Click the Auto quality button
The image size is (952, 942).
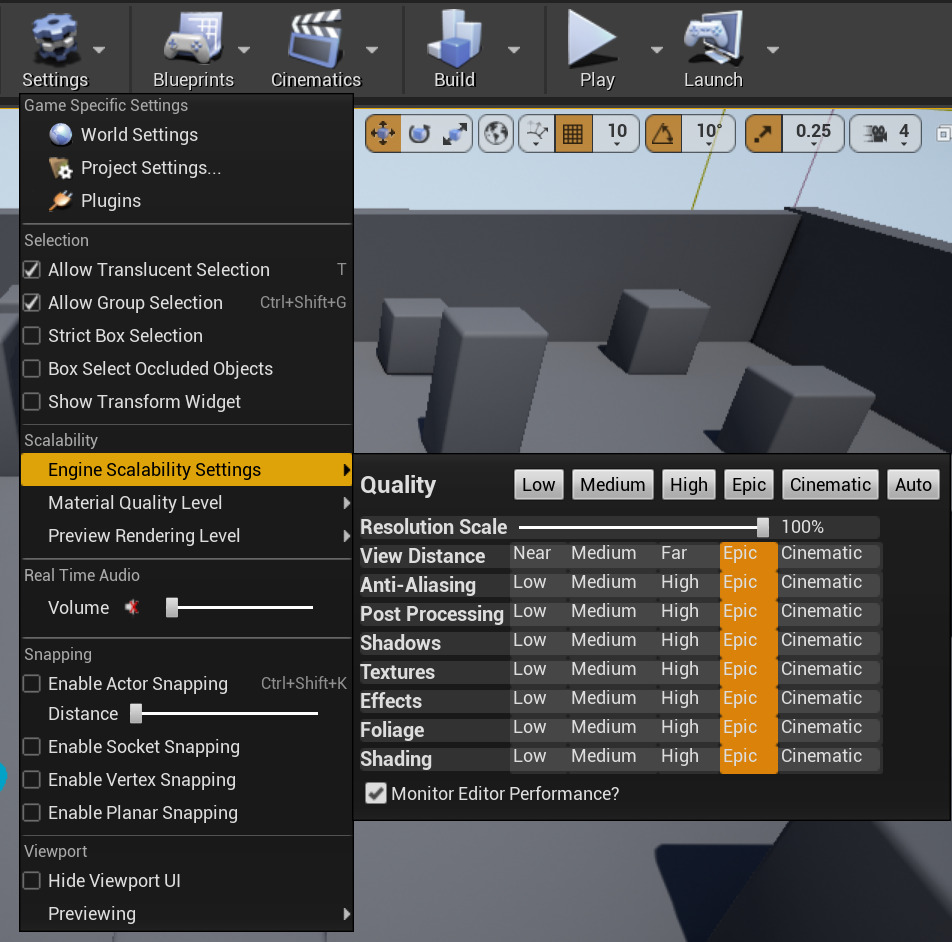[x=913, y=485]
